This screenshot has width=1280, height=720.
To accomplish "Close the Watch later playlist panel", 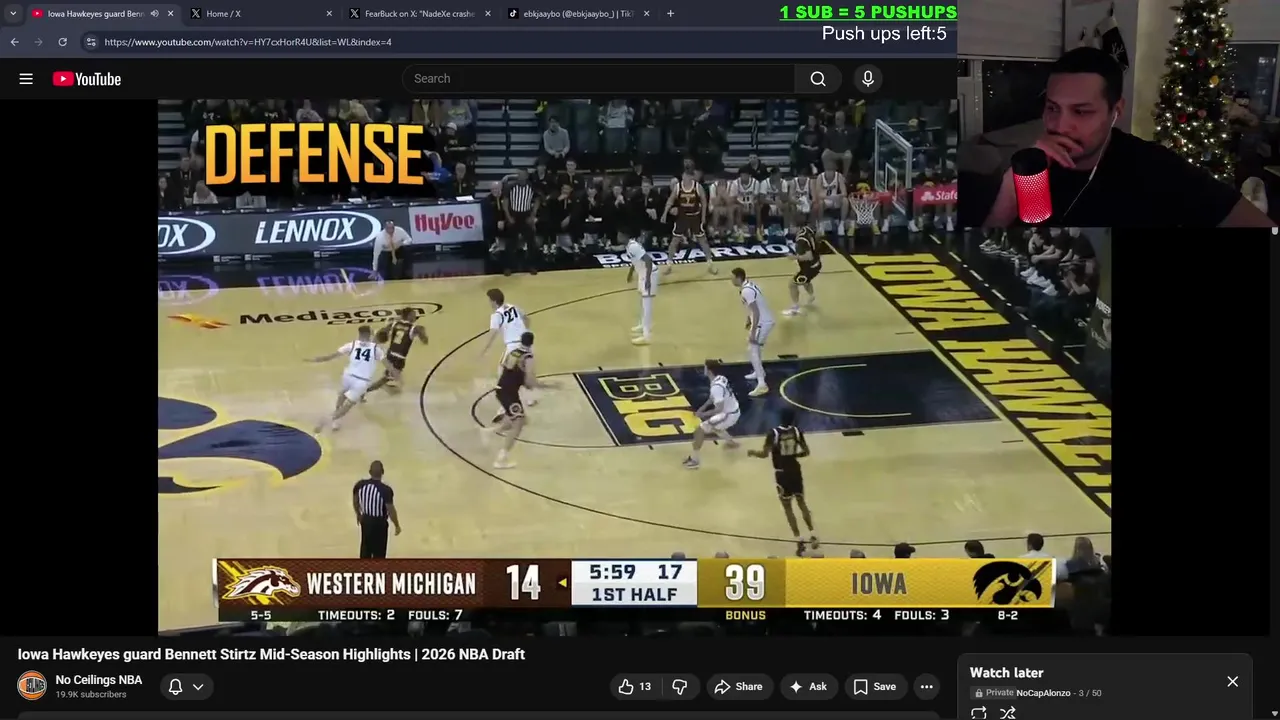I will pyautogui.click(x=1232, y=681).
